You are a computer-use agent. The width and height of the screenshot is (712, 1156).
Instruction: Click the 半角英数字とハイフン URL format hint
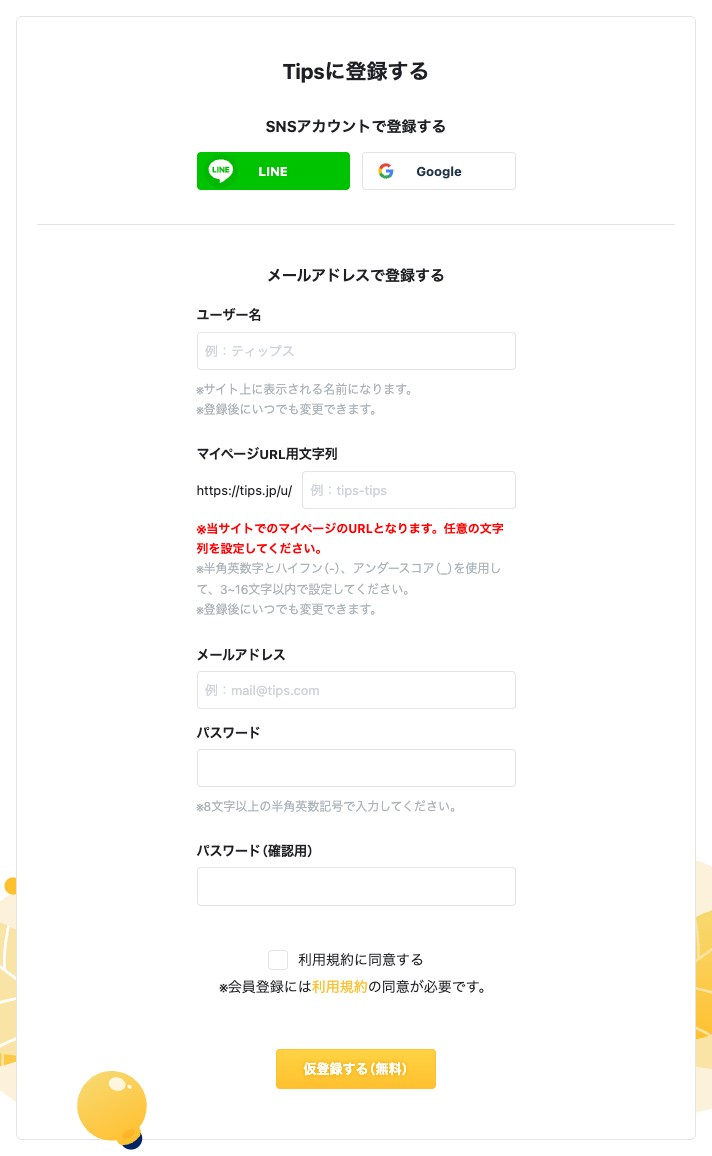[x=349, y=579]
